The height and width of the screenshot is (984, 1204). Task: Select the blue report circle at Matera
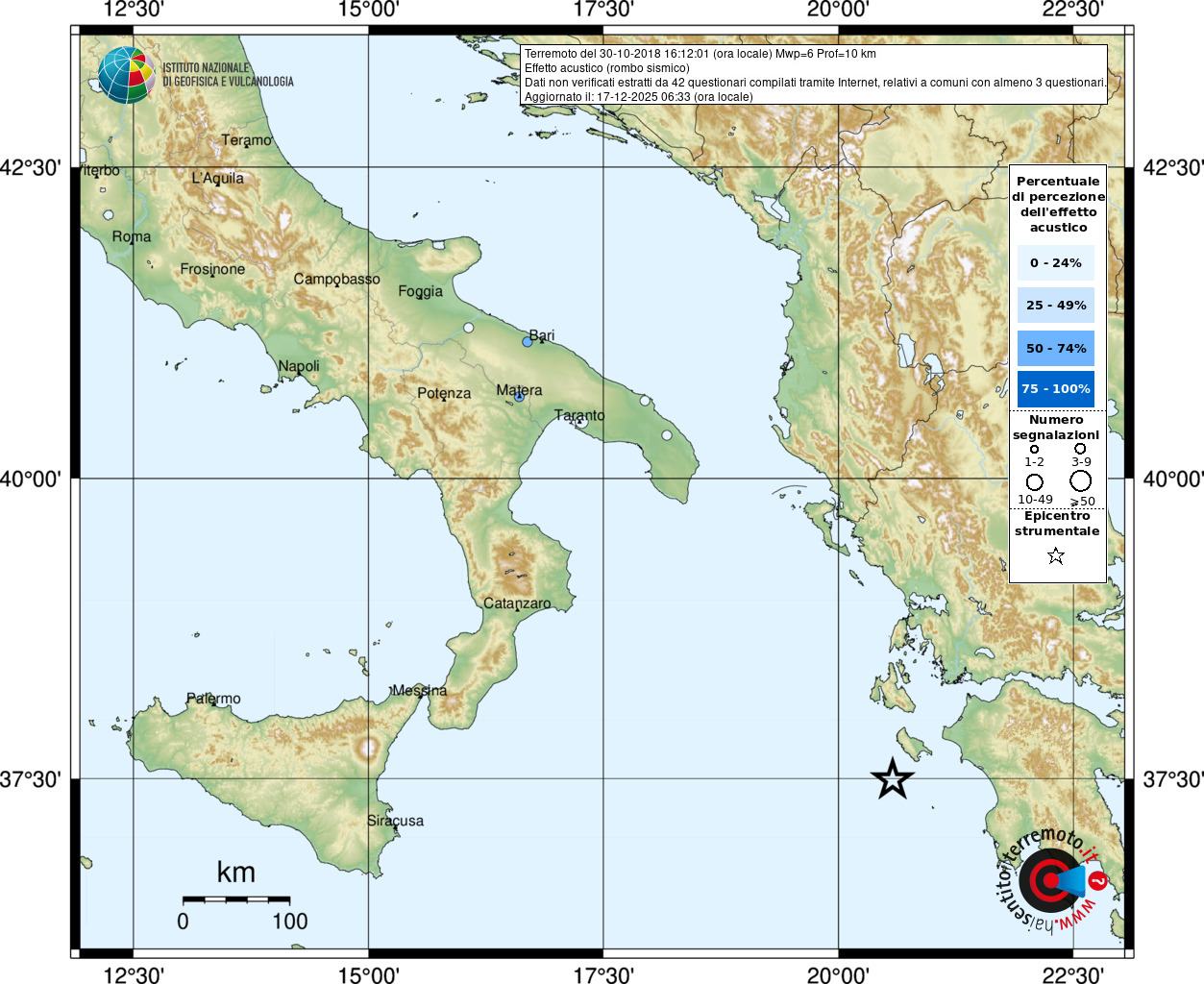(x=519, y=396)
